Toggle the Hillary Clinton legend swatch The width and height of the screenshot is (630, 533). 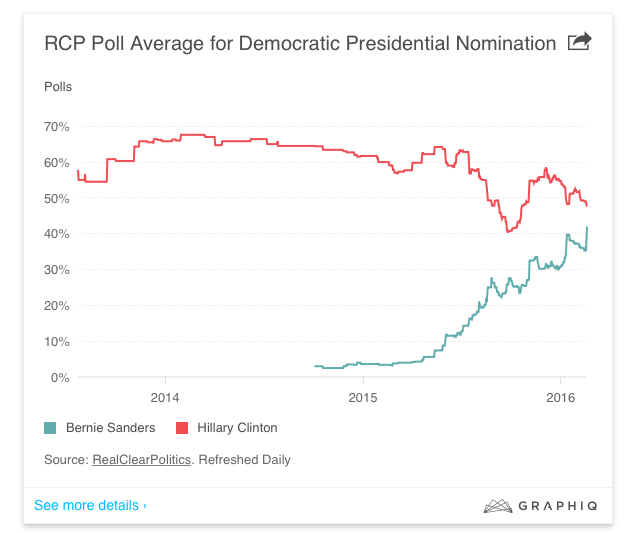click(182, 428)
